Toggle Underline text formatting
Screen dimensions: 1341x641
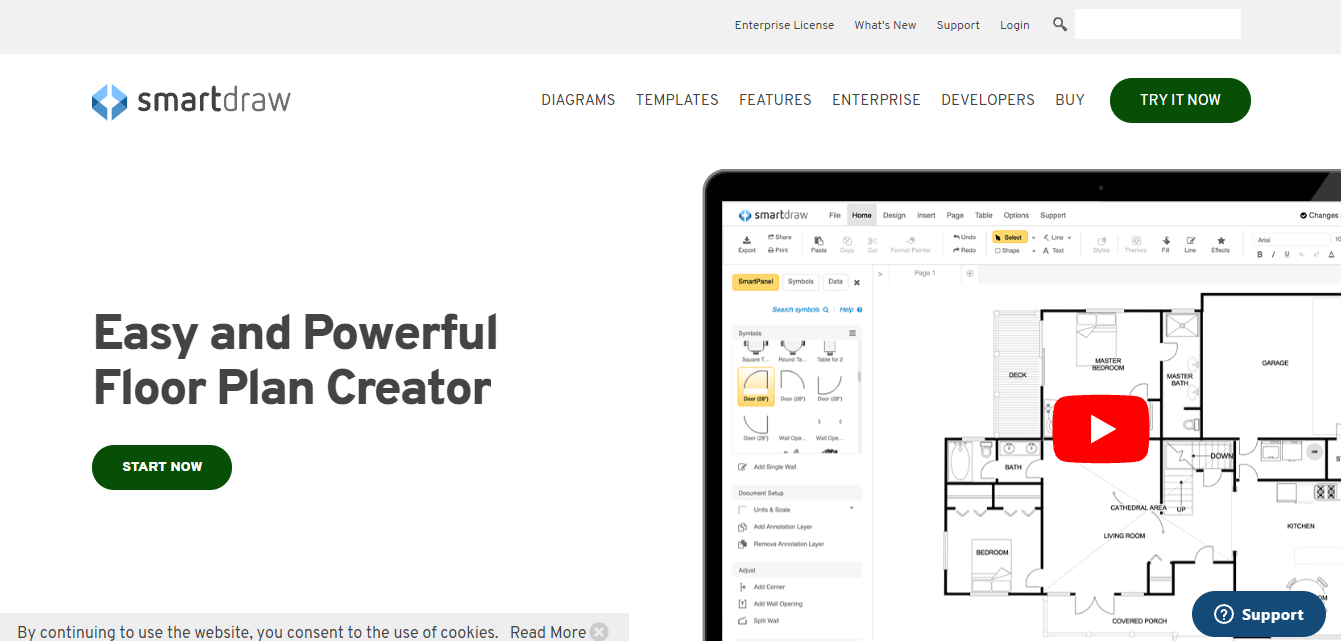1287,254
